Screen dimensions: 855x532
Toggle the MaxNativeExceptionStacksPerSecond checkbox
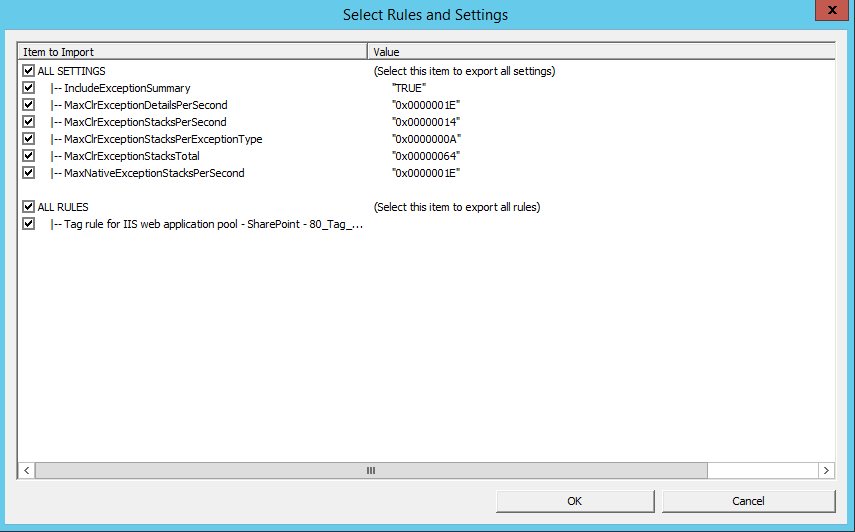[29, 173]
